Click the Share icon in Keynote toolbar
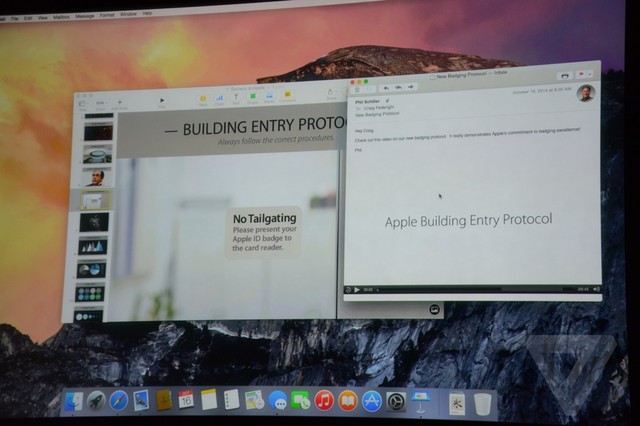This screenshot has height=426, width=640. click(x=331, y=93)
